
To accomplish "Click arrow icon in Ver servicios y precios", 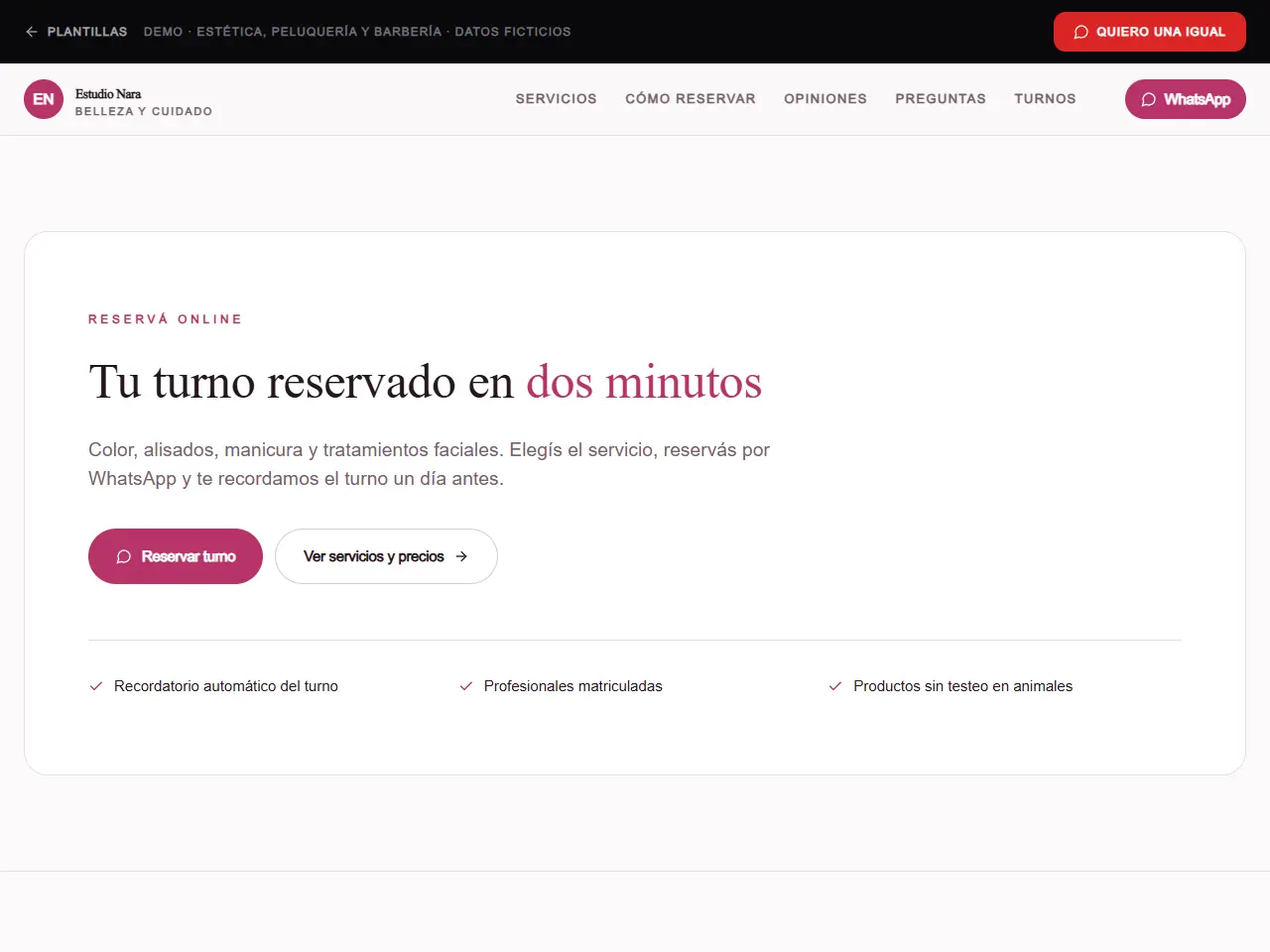I will pyautogui.click(x=461, y=556).
